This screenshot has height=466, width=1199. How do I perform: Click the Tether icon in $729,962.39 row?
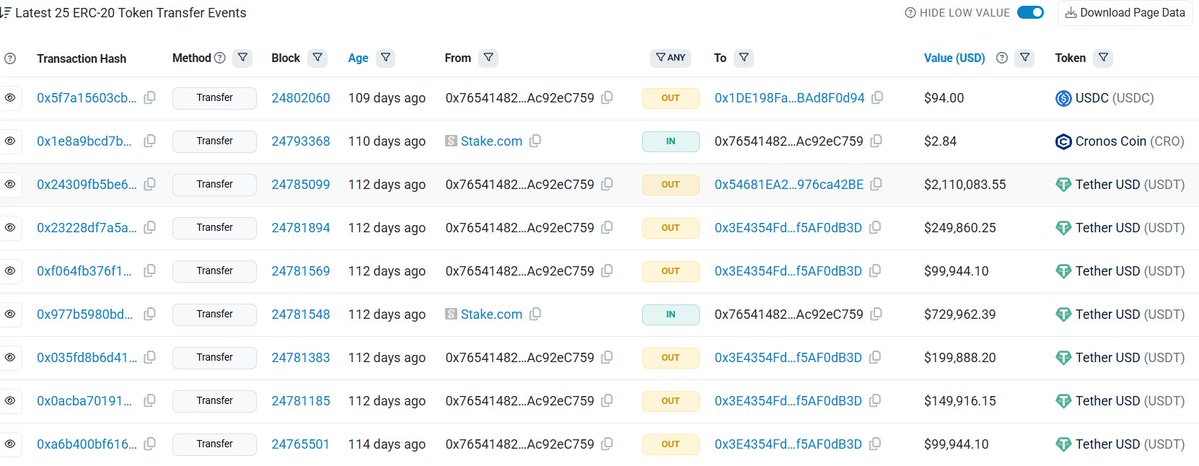(1064, 314)
